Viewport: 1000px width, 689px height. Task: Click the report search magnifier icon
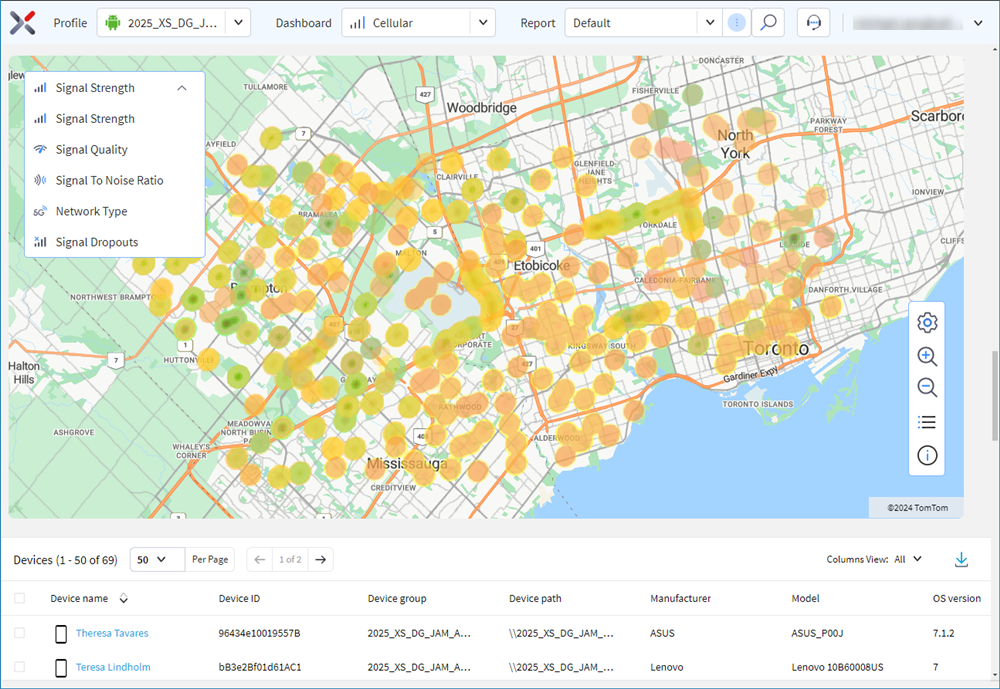768,23
